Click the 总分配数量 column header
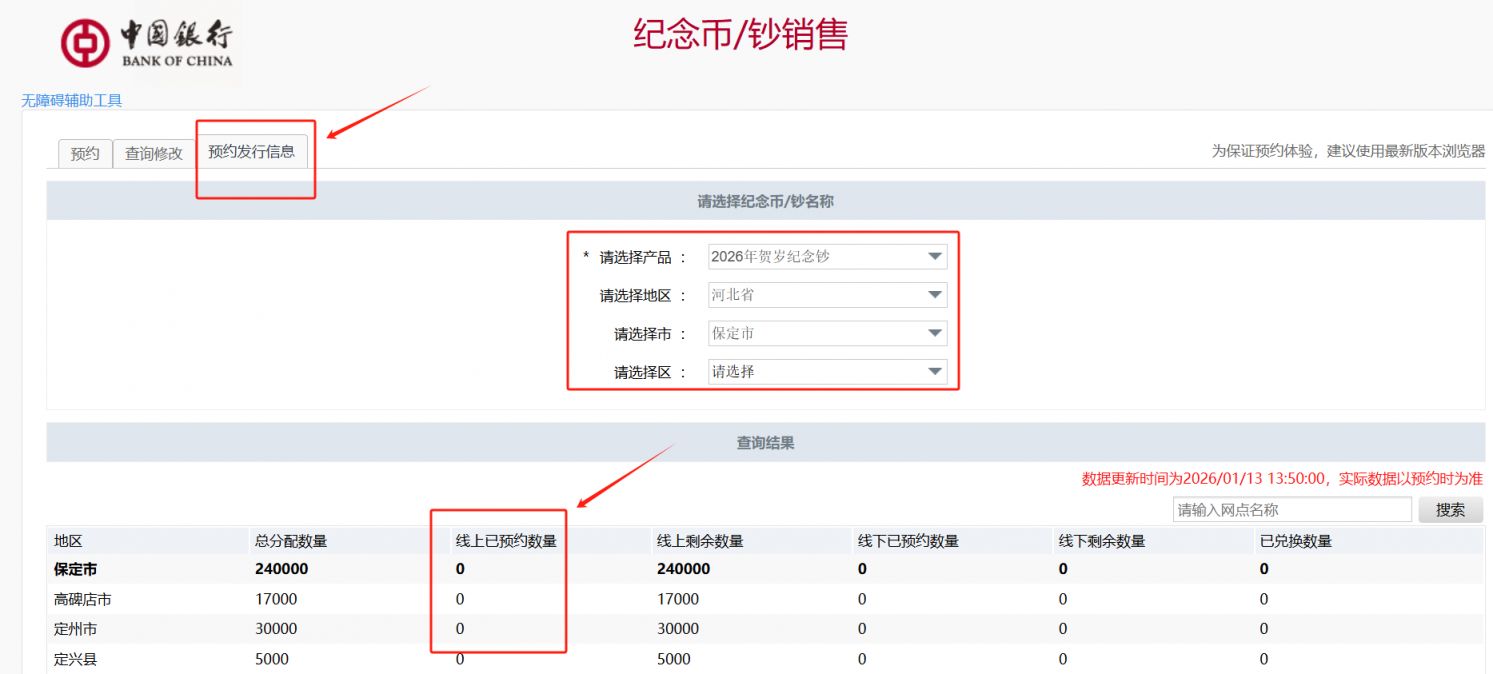Viewport: 1493px width, 674px height. click(291, 541)
